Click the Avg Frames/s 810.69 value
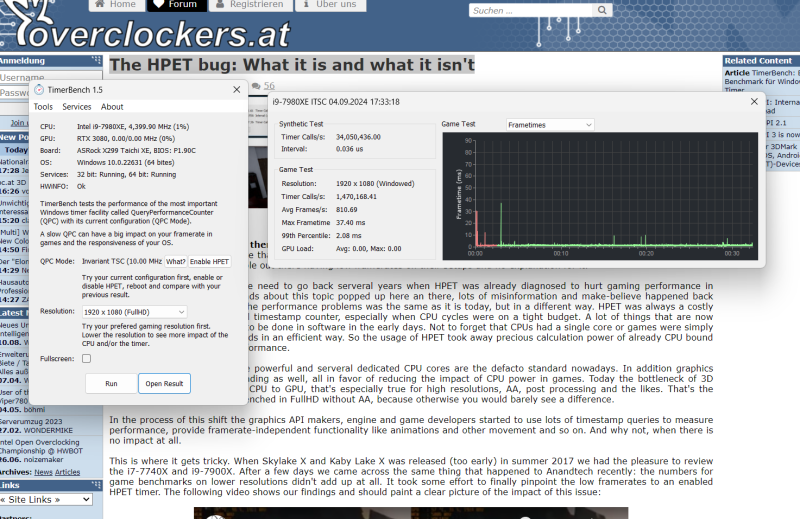The image size is (800, 519). (x=346, y=210)
